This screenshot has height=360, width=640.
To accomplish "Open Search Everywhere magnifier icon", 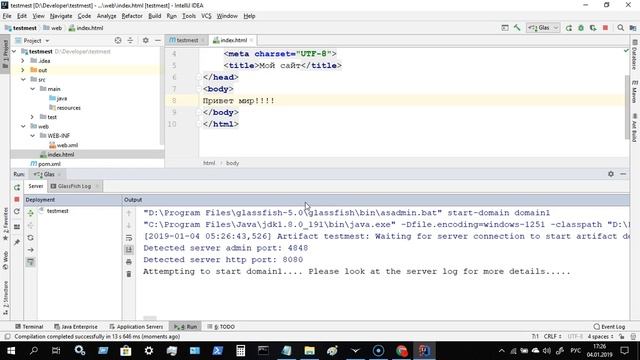I will pyautogui.click(x=620, y=28).
